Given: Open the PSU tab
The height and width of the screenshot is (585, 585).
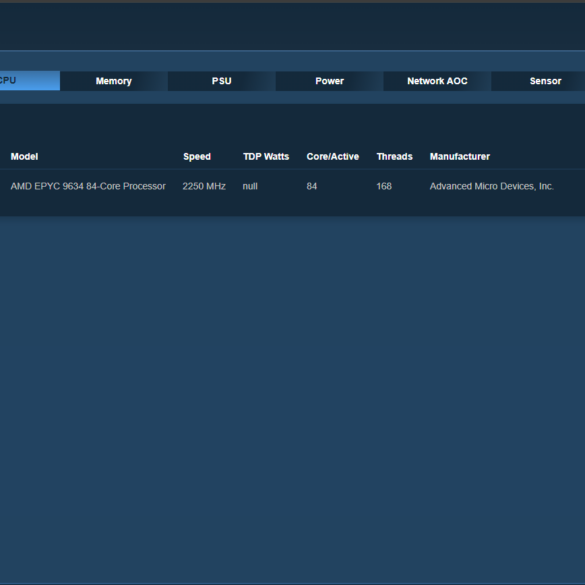Looking at the screenshot, I should coord(222,81).
